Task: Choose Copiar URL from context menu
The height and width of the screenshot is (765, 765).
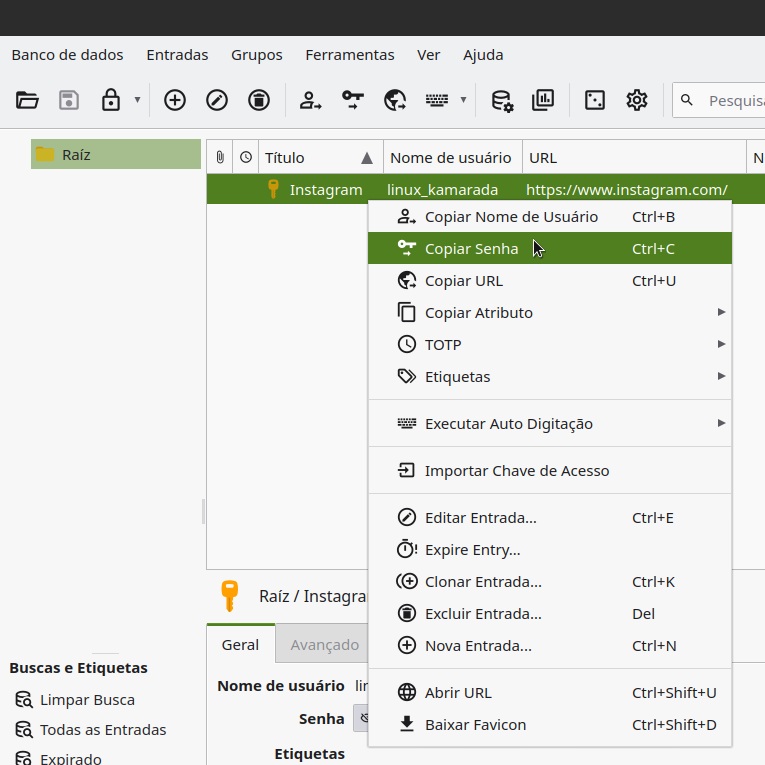Action: click(x=550, y=281)
